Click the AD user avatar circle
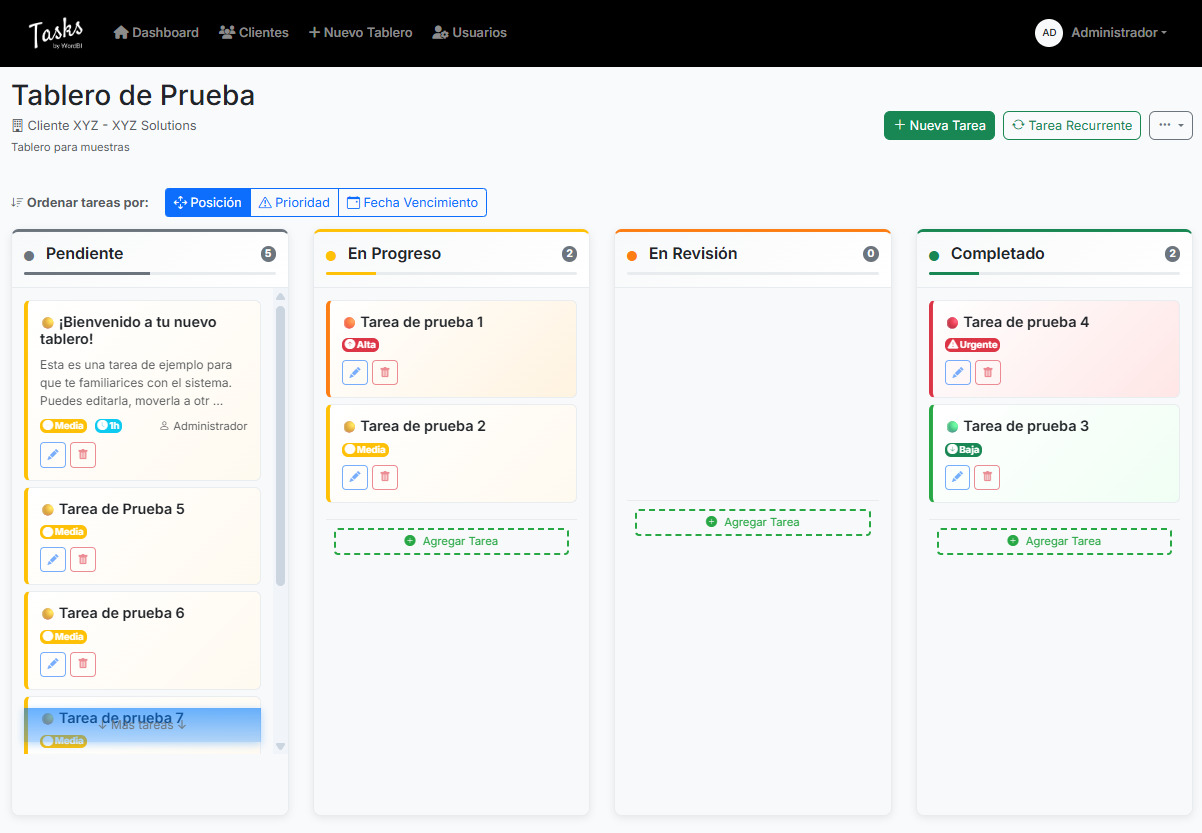This screenshot has height=833, width=1202. click(x=1049, y=33)
